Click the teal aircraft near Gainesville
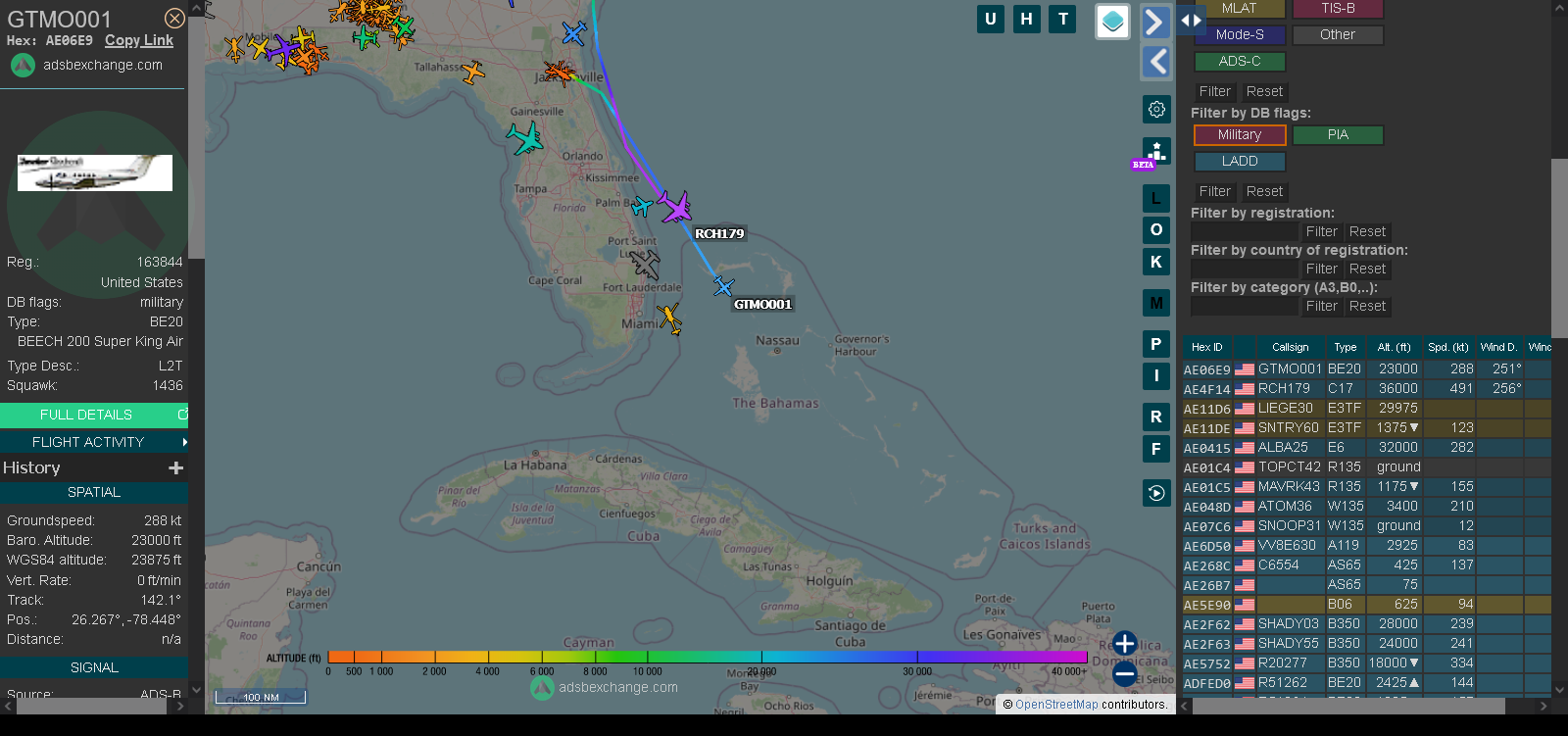Image resolution: width=1568 pixels, height=736 pixels. [x=525, y=138]
